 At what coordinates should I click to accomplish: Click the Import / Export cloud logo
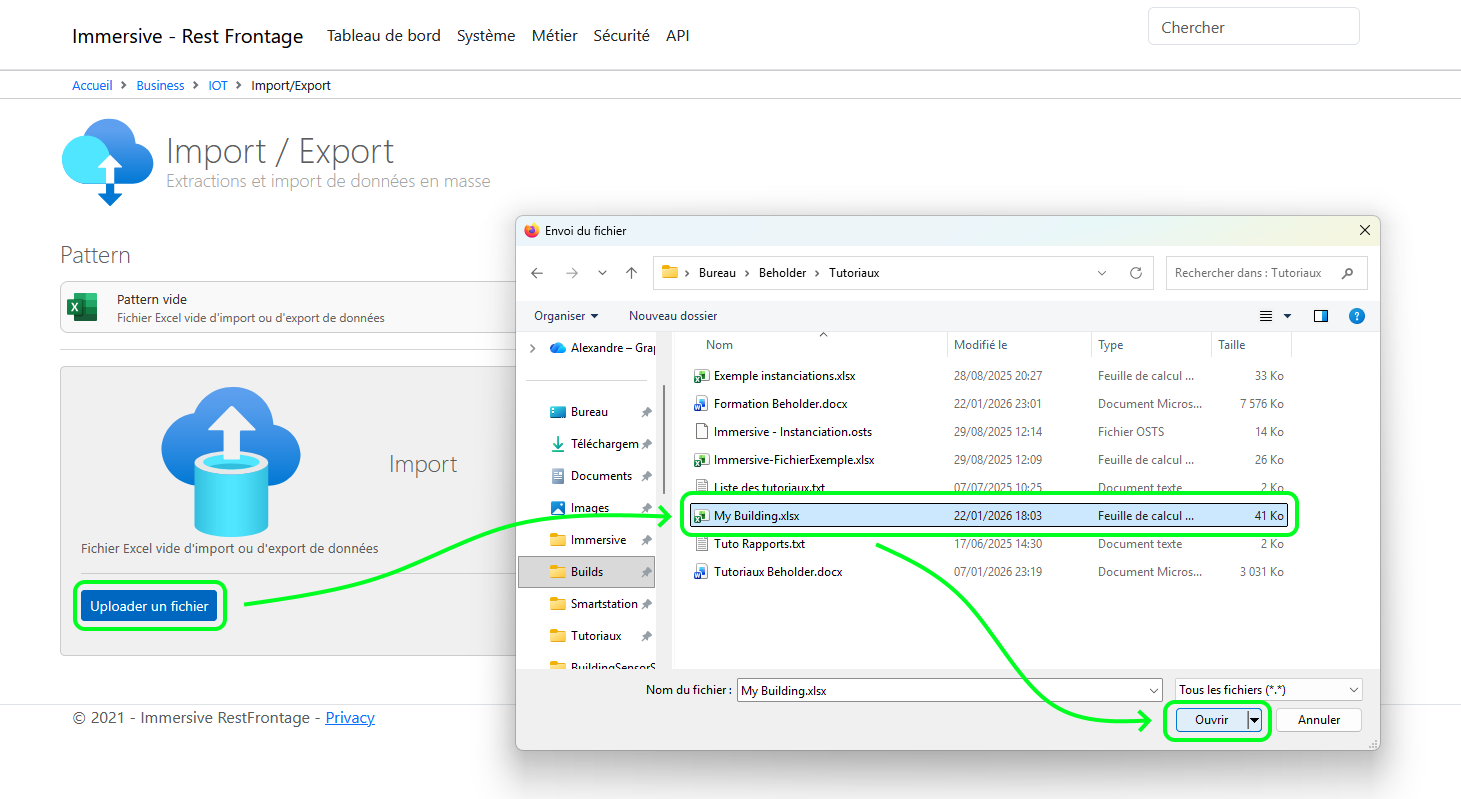point(106,160)
